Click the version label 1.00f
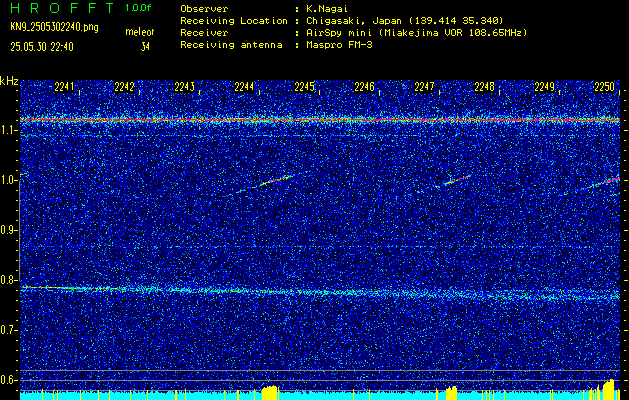Image resolution: width=629 pixels, height=400 pixels. [x=138, y=8]
